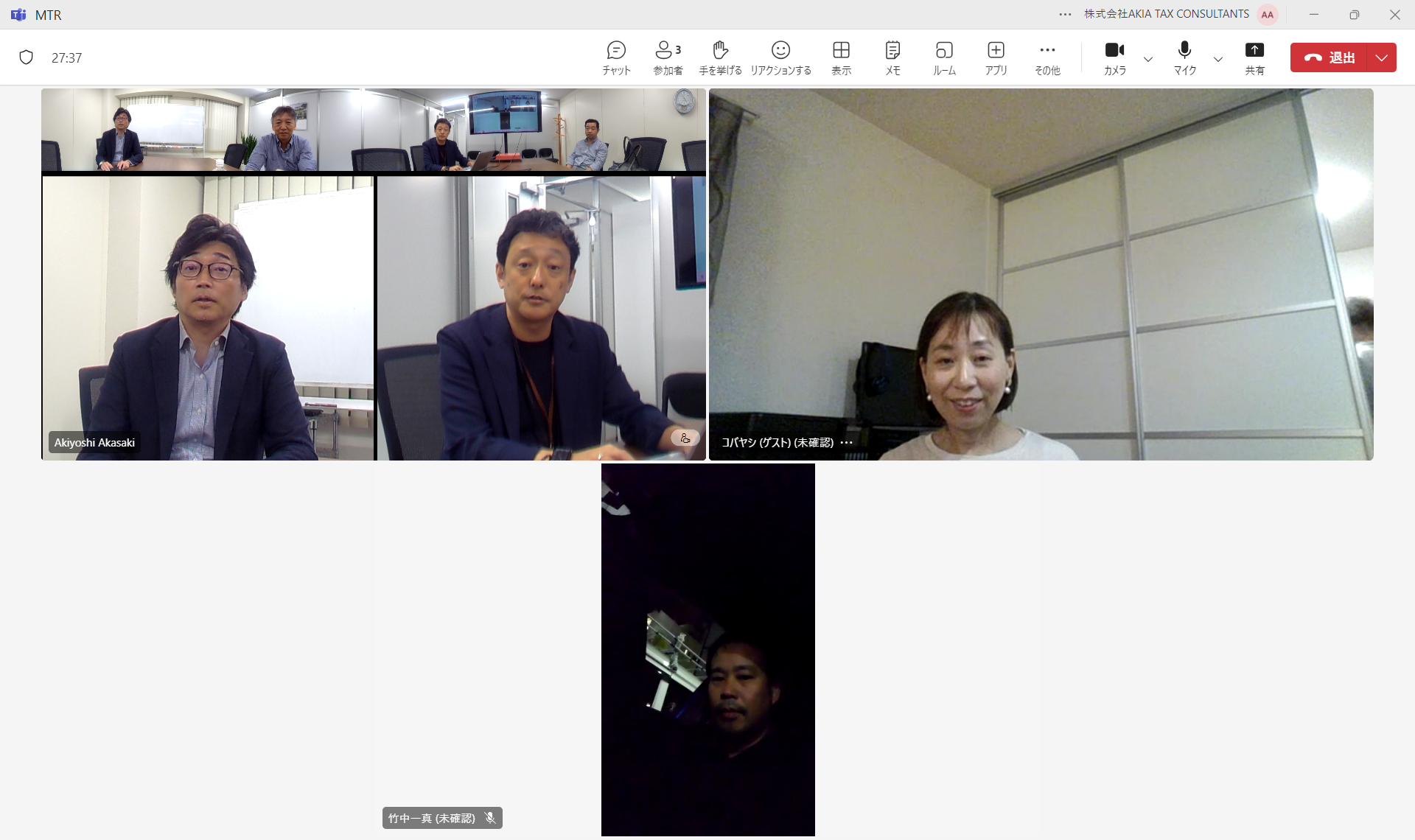Click the 株式会社AKIA TAX CONSULTANTS organization name
Screen dimensions: 1415x840
[x=1166, y=14]
